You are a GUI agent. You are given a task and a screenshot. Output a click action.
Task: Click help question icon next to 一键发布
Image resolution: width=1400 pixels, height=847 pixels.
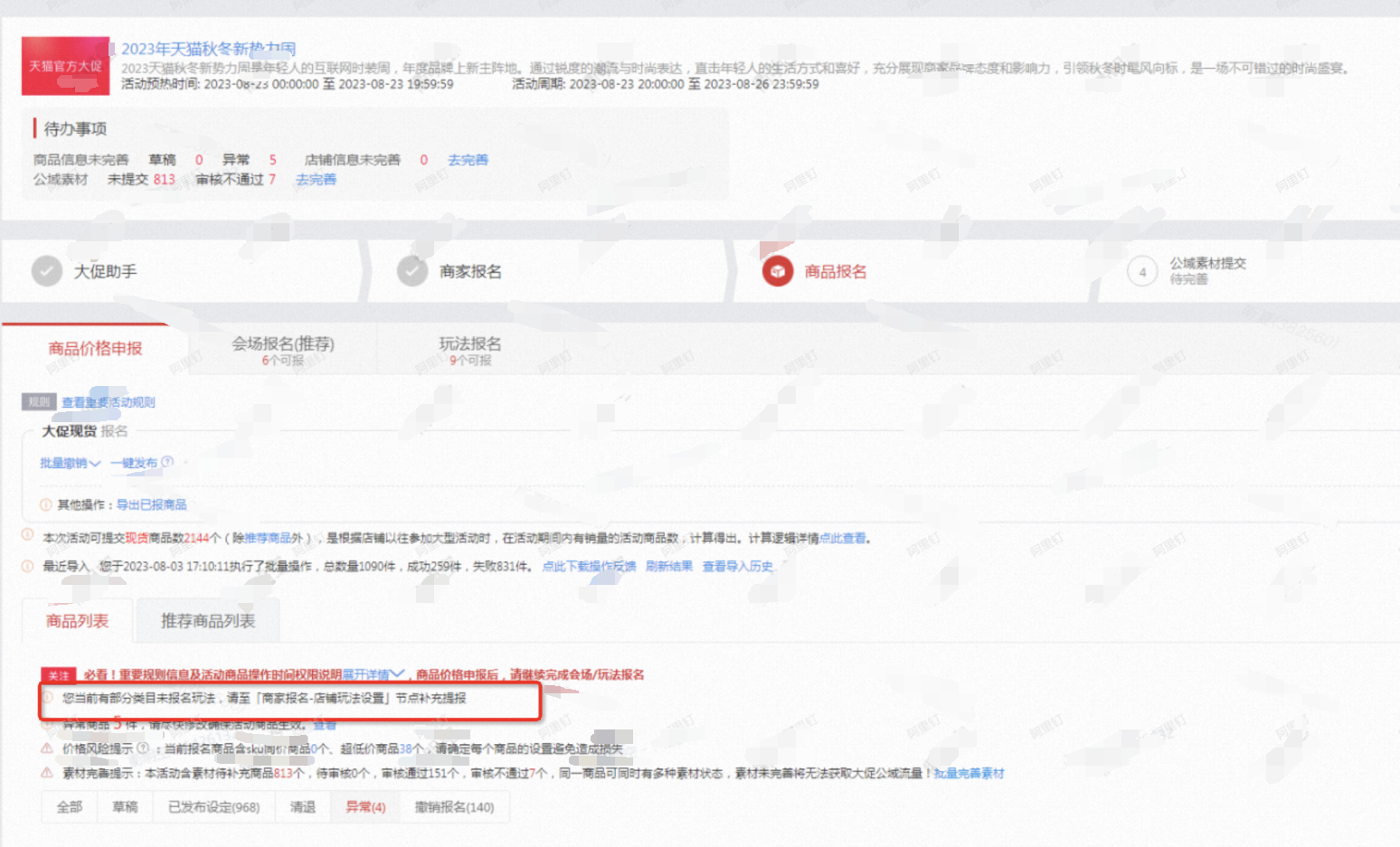point(167,462)
